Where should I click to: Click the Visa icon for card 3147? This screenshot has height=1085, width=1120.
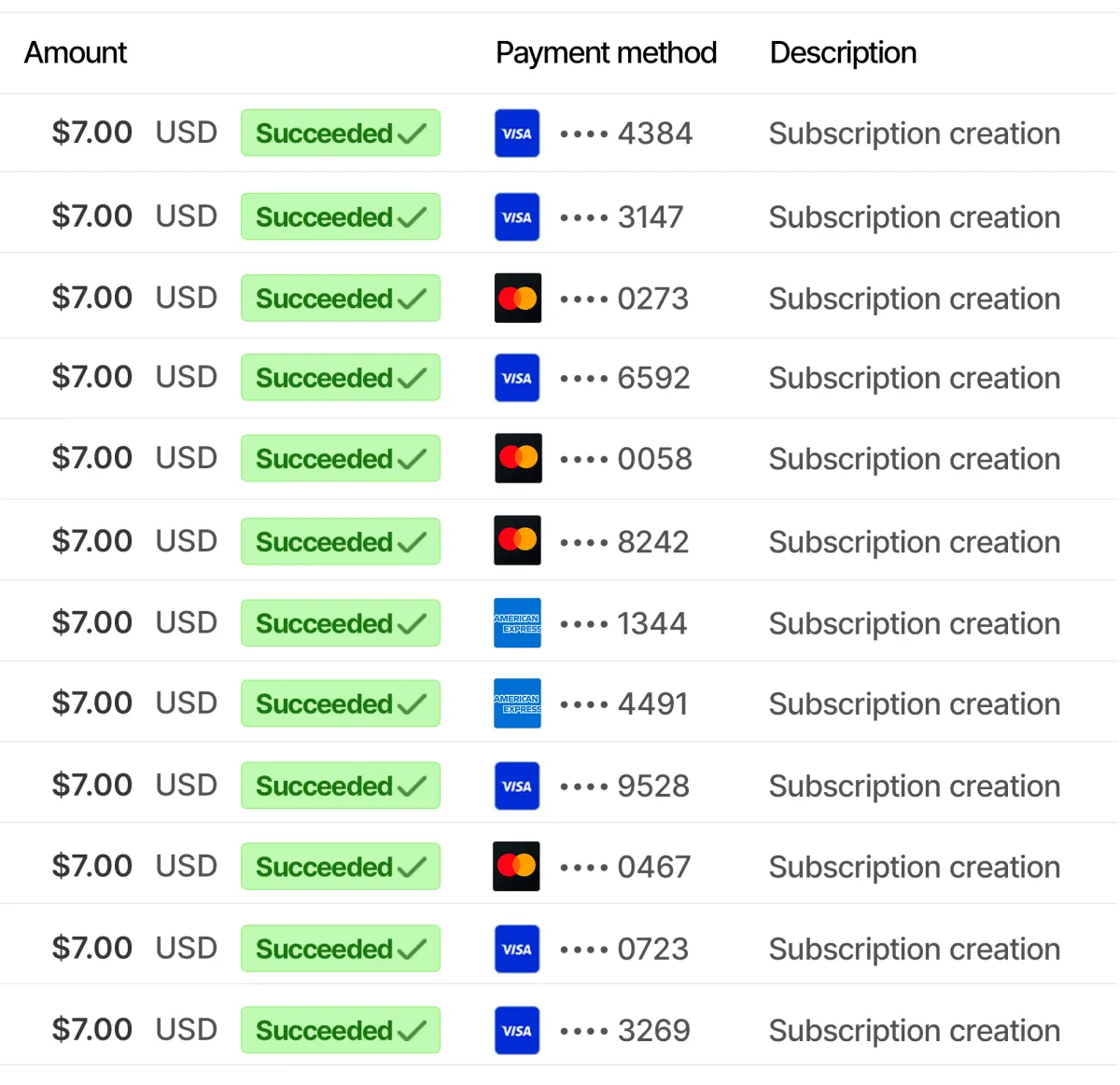tap(517, 217)
